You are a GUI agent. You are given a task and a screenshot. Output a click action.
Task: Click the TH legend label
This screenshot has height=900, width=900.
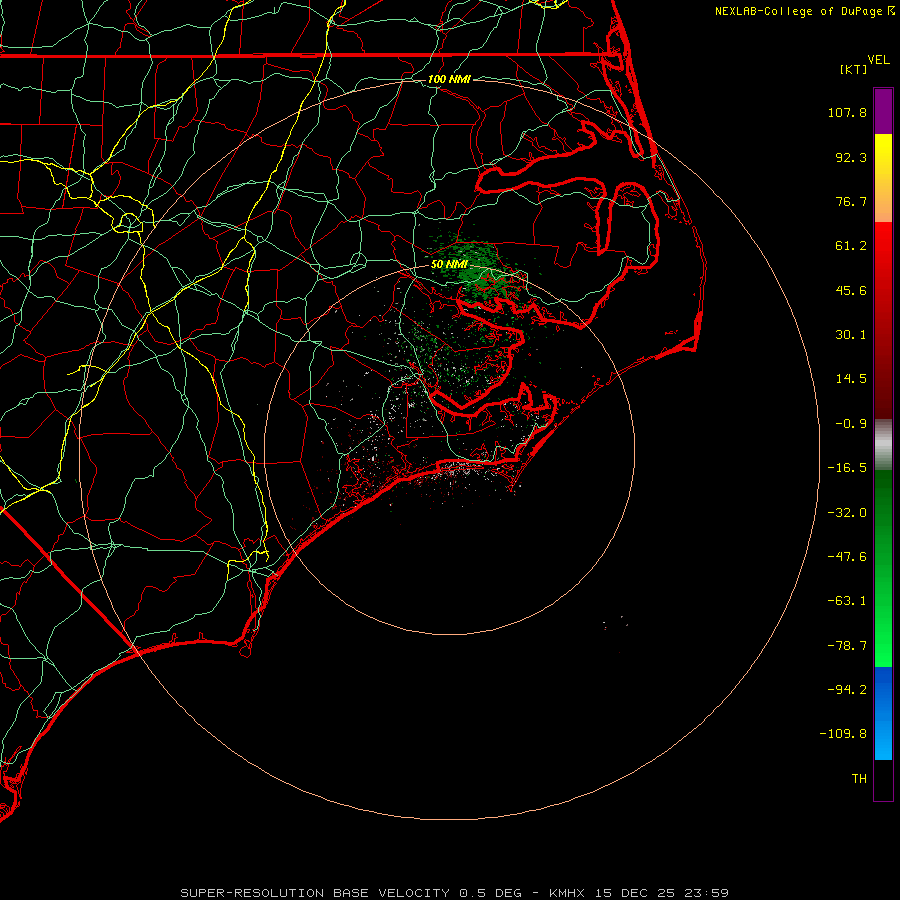(859, 779)
